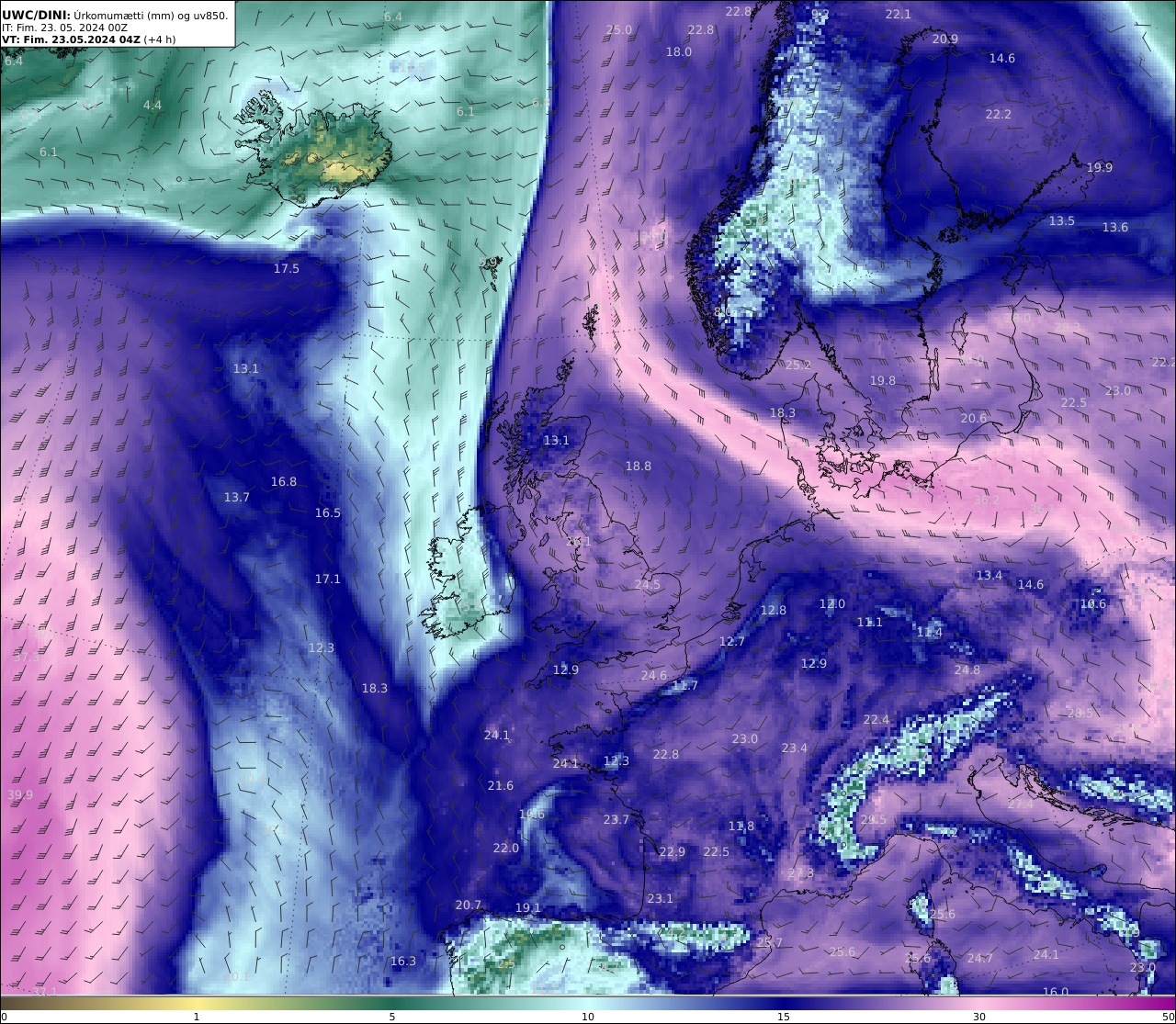Click the value 20.7 near northwest Spain
1176x1024 pixels.
tap(469, 905)
